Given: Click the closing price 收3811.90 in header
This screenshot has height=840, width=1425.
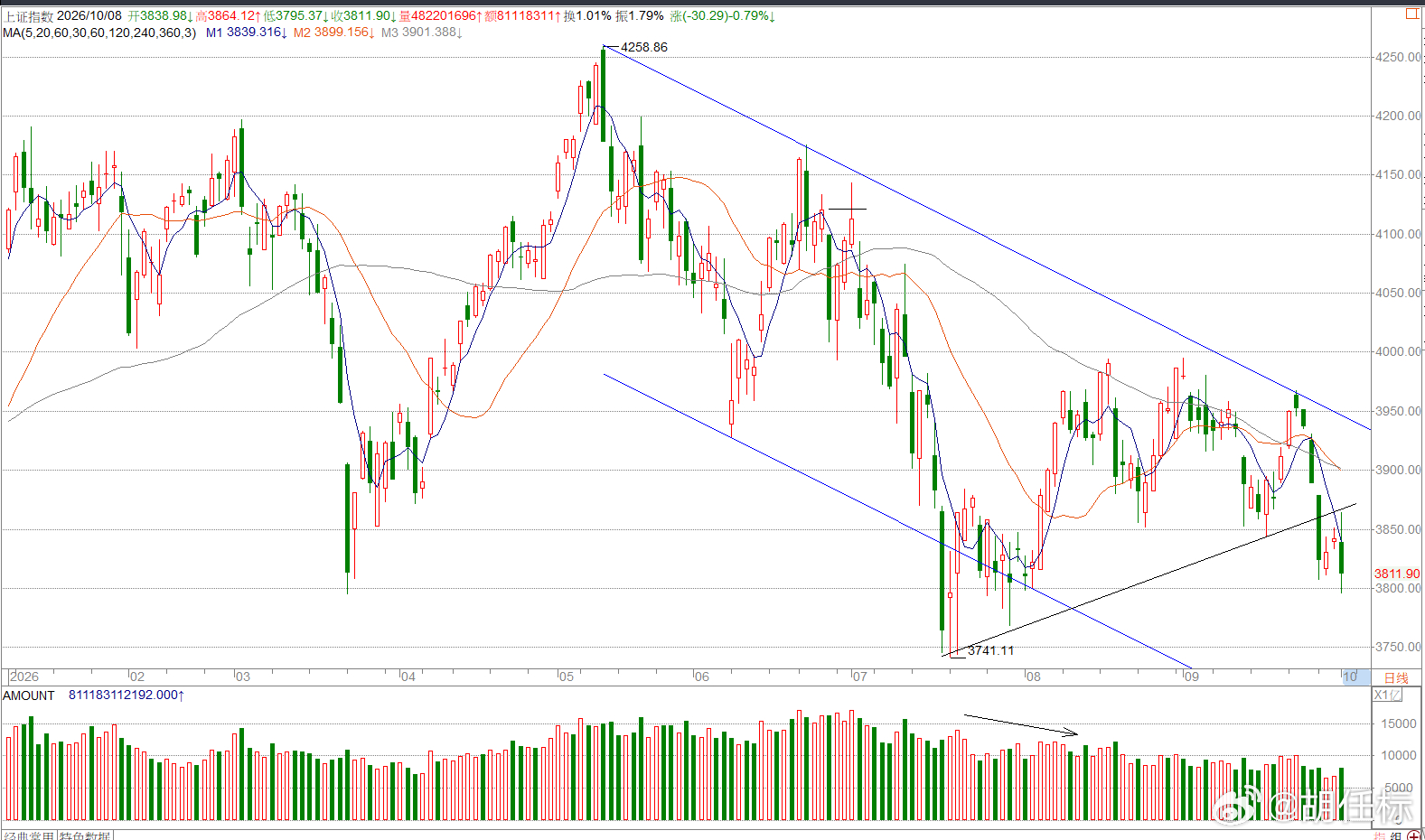Looking at the screenshot, I should tap(364, 16).
